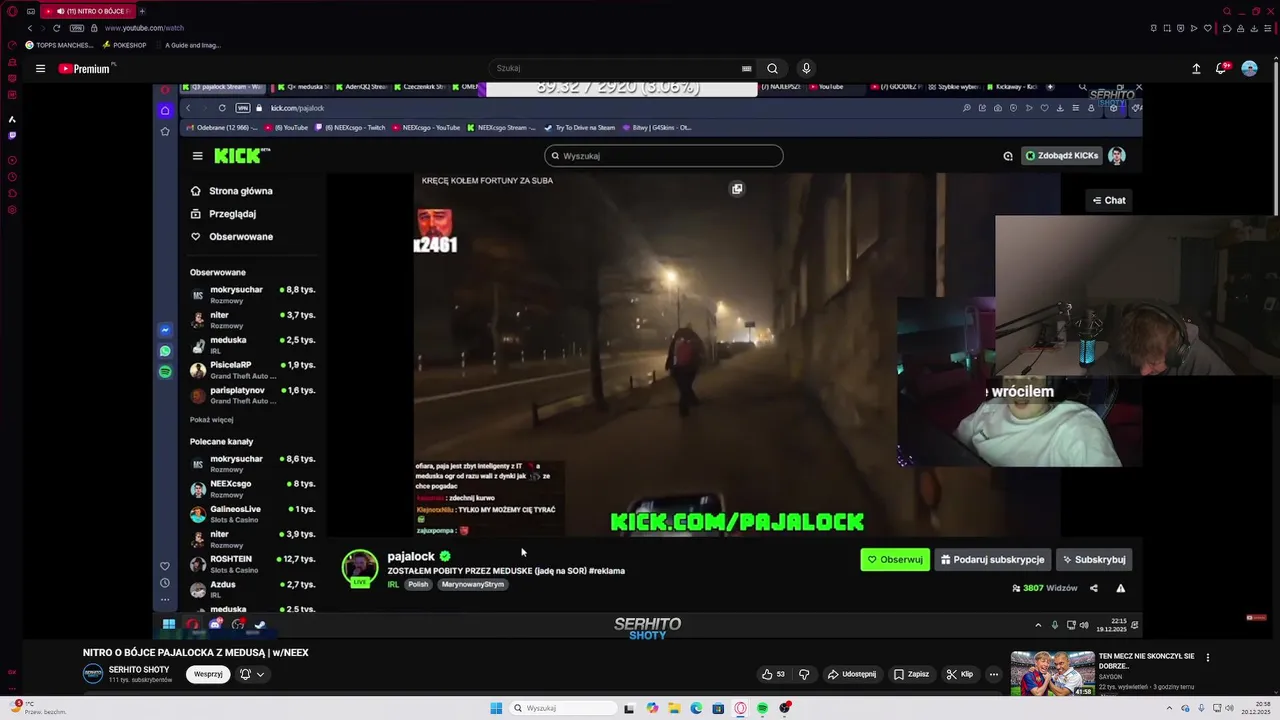
Task: Open the Windows Start button
Action: pos(496,708)
